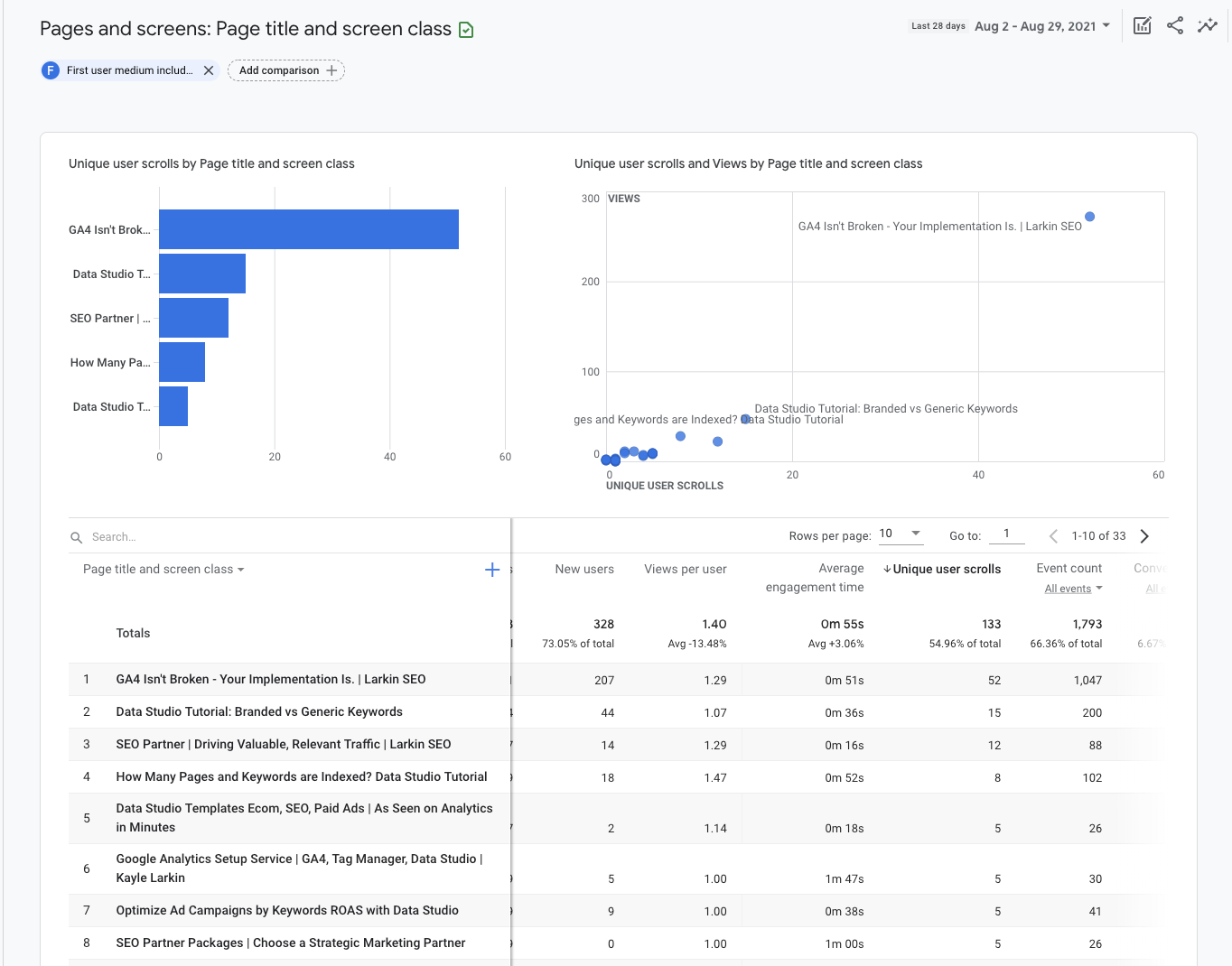Open the date range dropdown
The image size is (1232, 966).
pos(1041,26)
